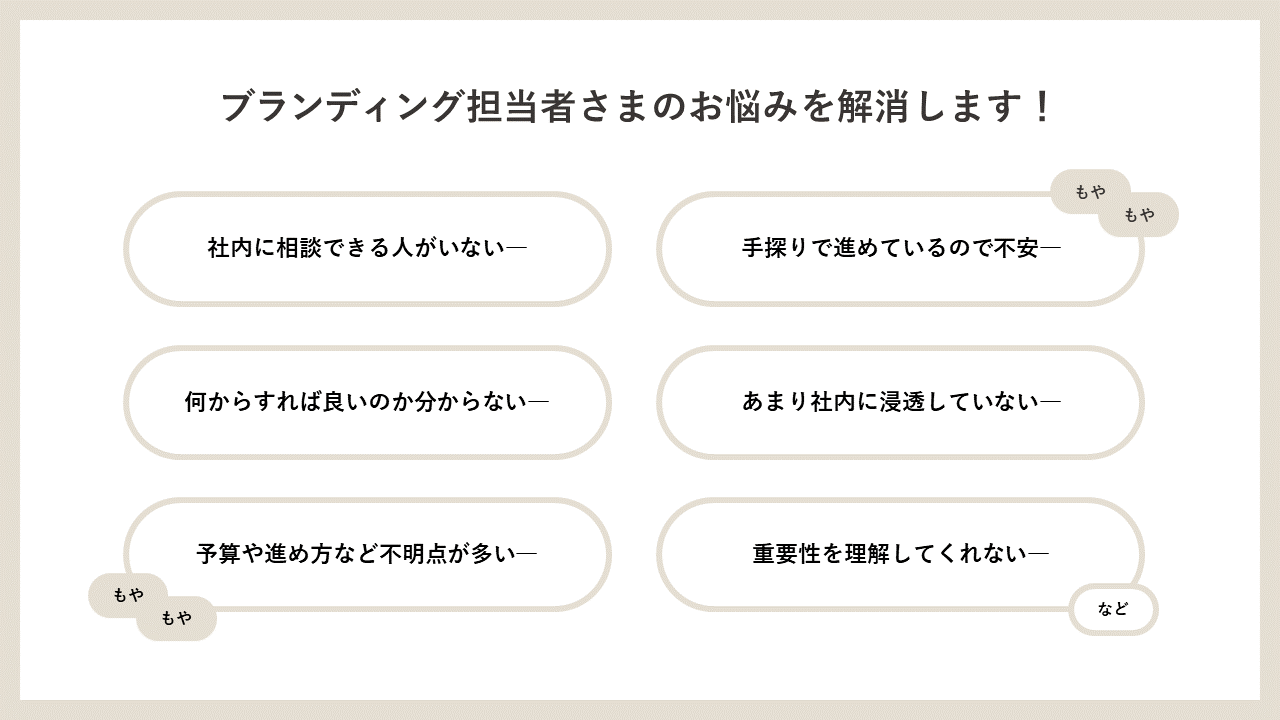Select the 手探りで進めているので不安 bubble

900,249
